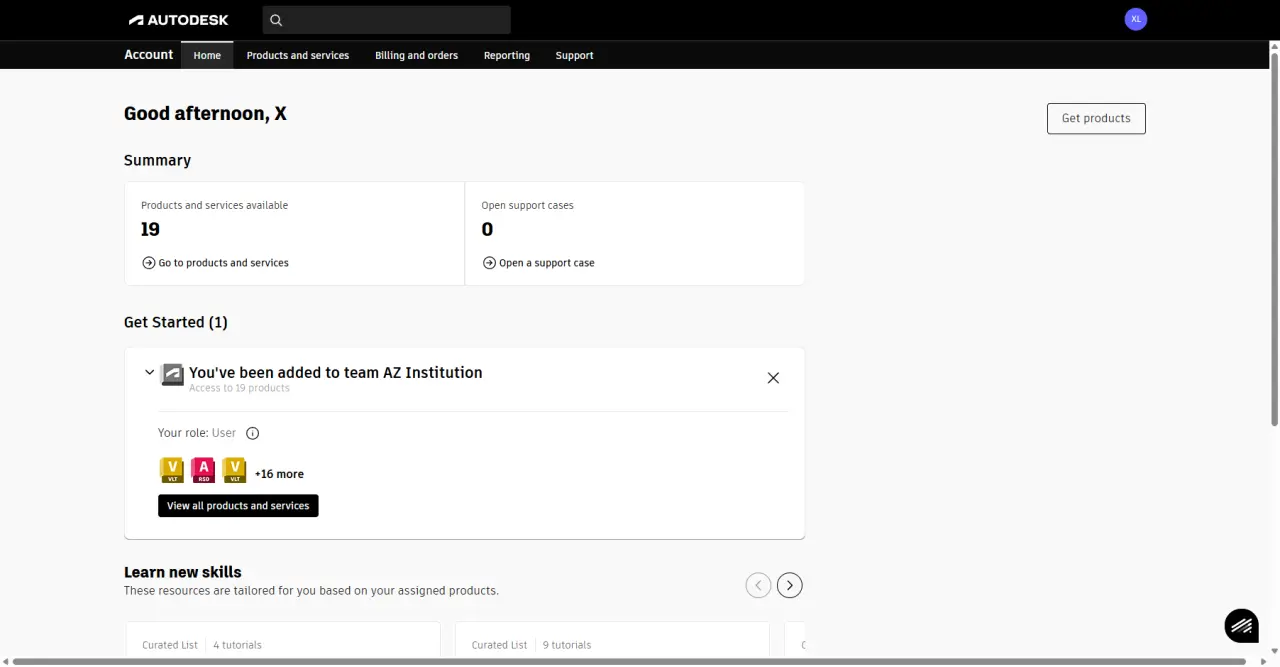The height and width of the screenshot is (667, 1280).
Task: Click the Good afternoon, X greeting
Action: (x=205, y=114)
